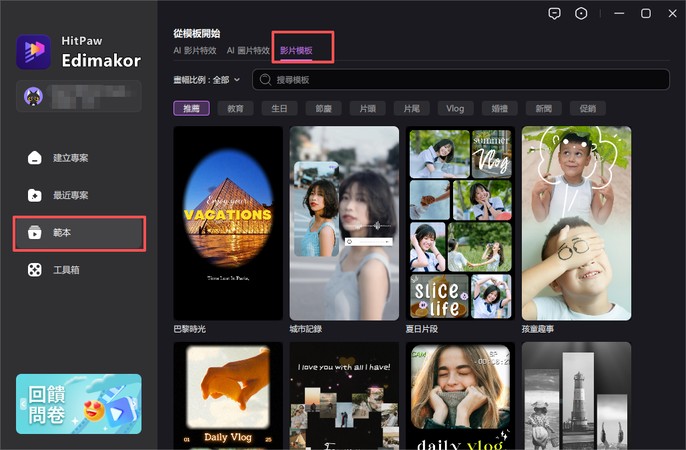
Task: Click the 建立專案 home icon
Action: point(35,158)
